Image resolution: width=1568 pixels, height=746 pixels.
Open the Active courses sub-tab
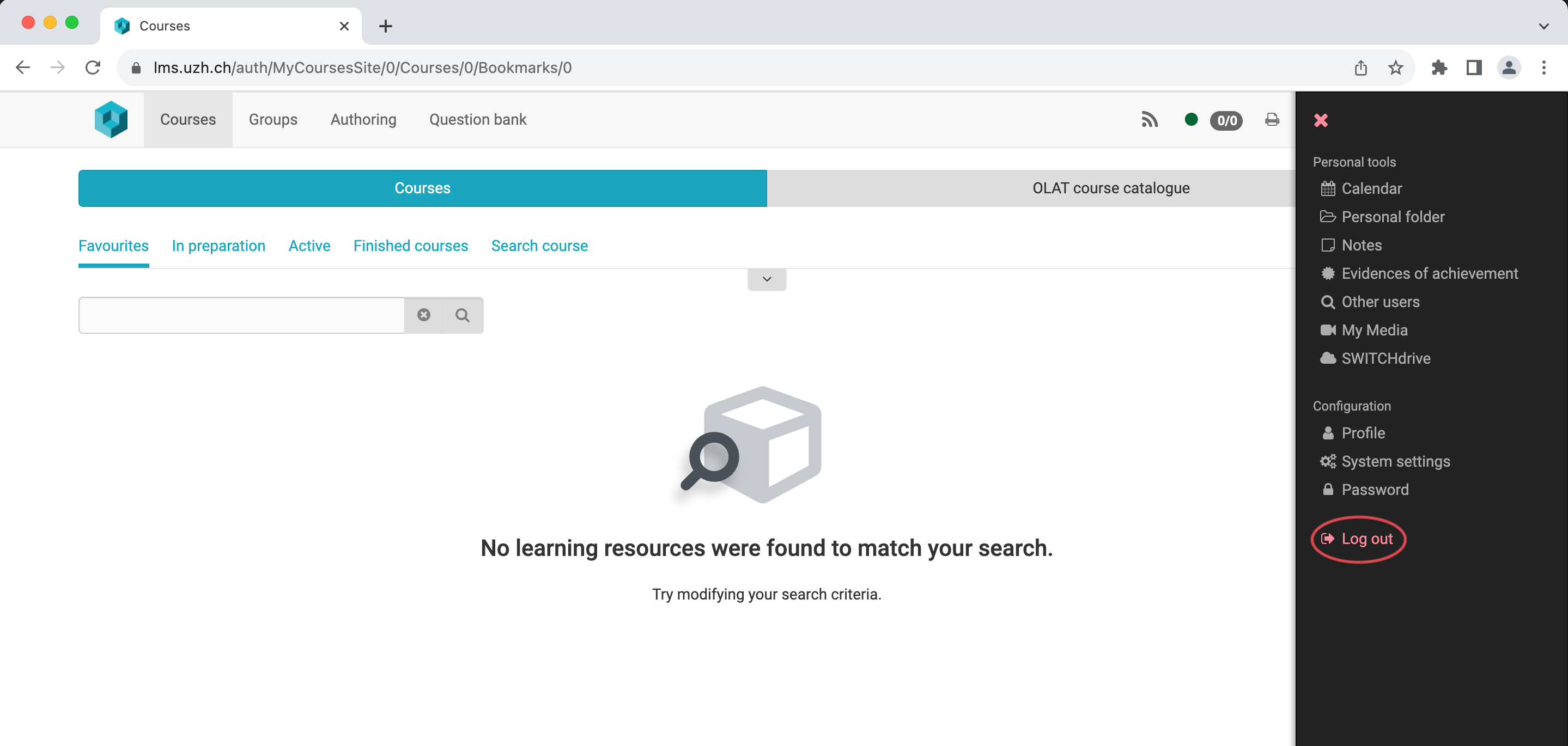(309, 246)
